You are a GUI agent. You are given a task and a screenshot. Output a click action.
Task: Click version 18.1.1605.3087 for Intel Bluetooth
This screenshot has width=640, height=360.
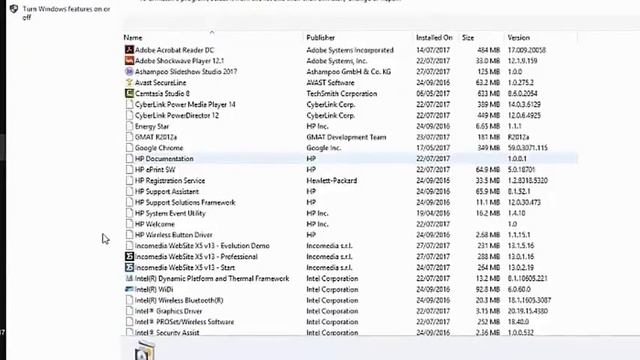point(529,300)
